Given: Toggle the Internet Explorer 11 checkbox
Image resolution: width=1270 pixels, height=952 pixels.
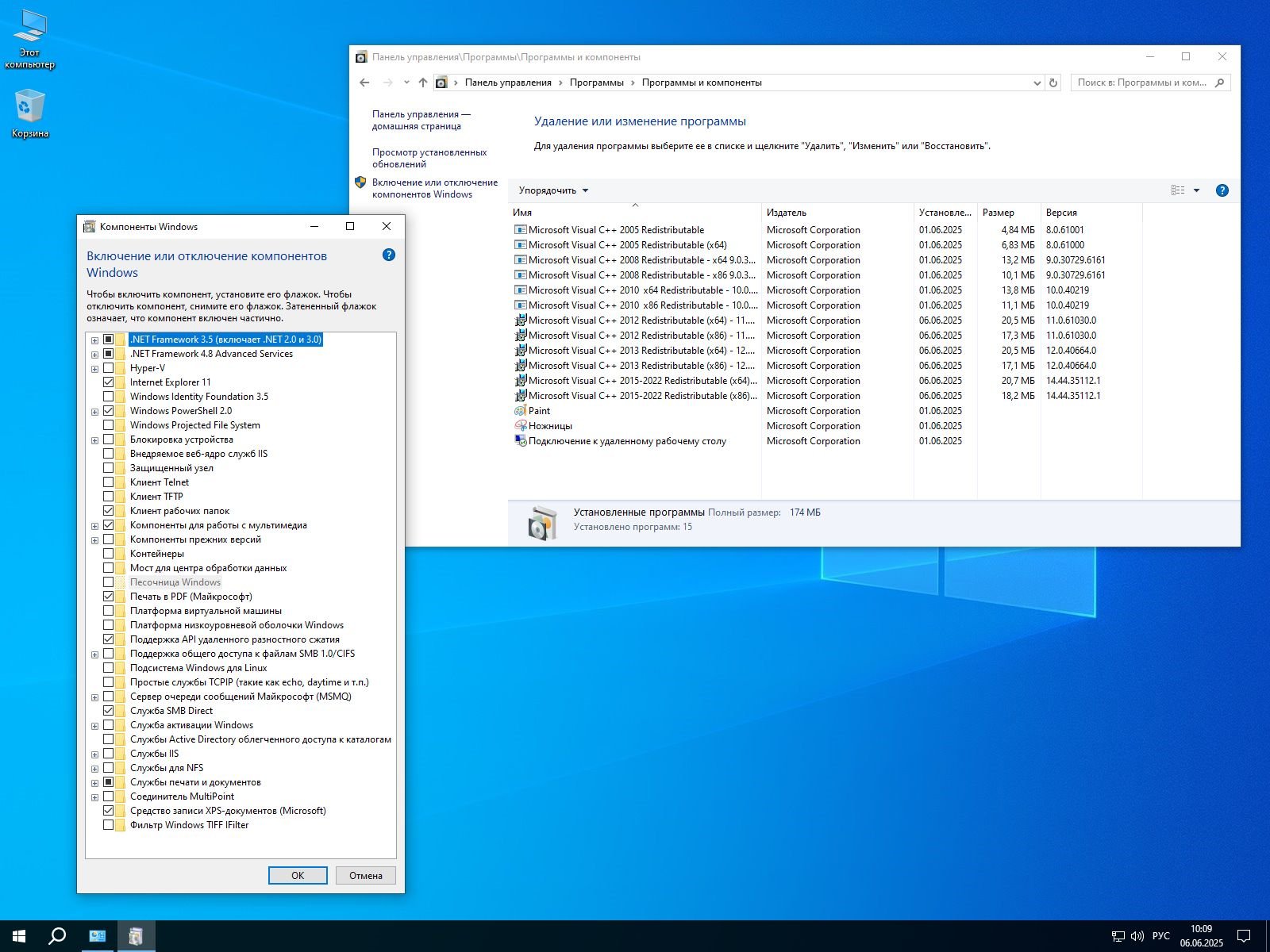Looking at the screenshot, I should point(109,382).
